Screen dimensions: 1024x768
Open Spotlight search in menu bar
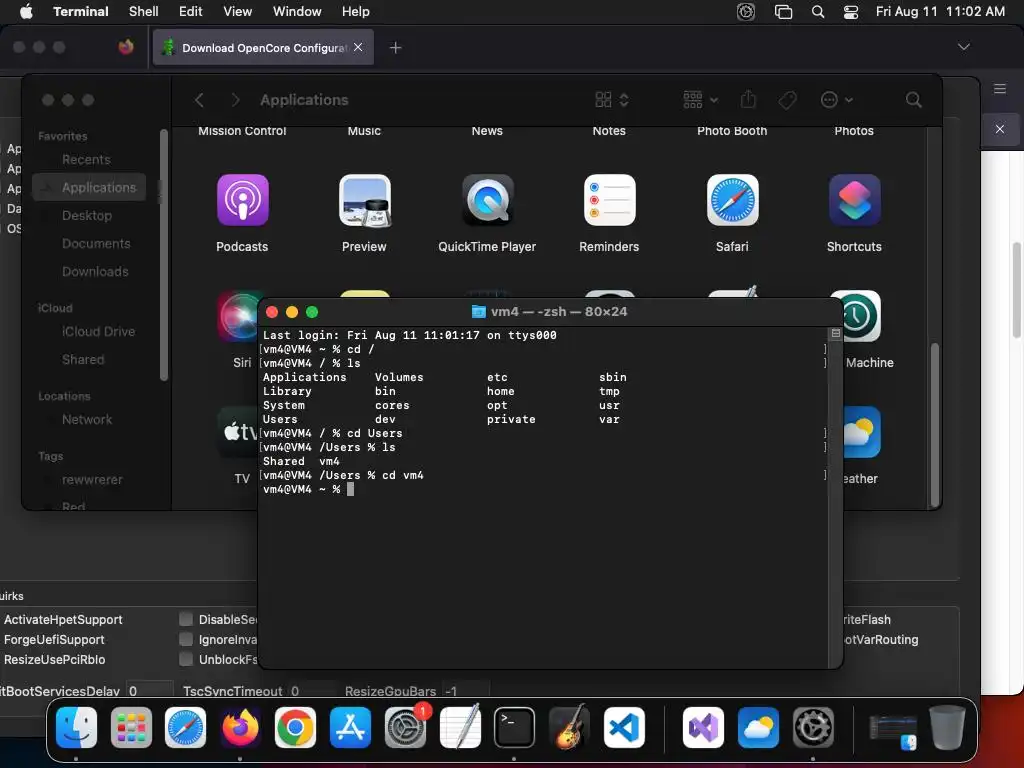click(x=818, y=12)
